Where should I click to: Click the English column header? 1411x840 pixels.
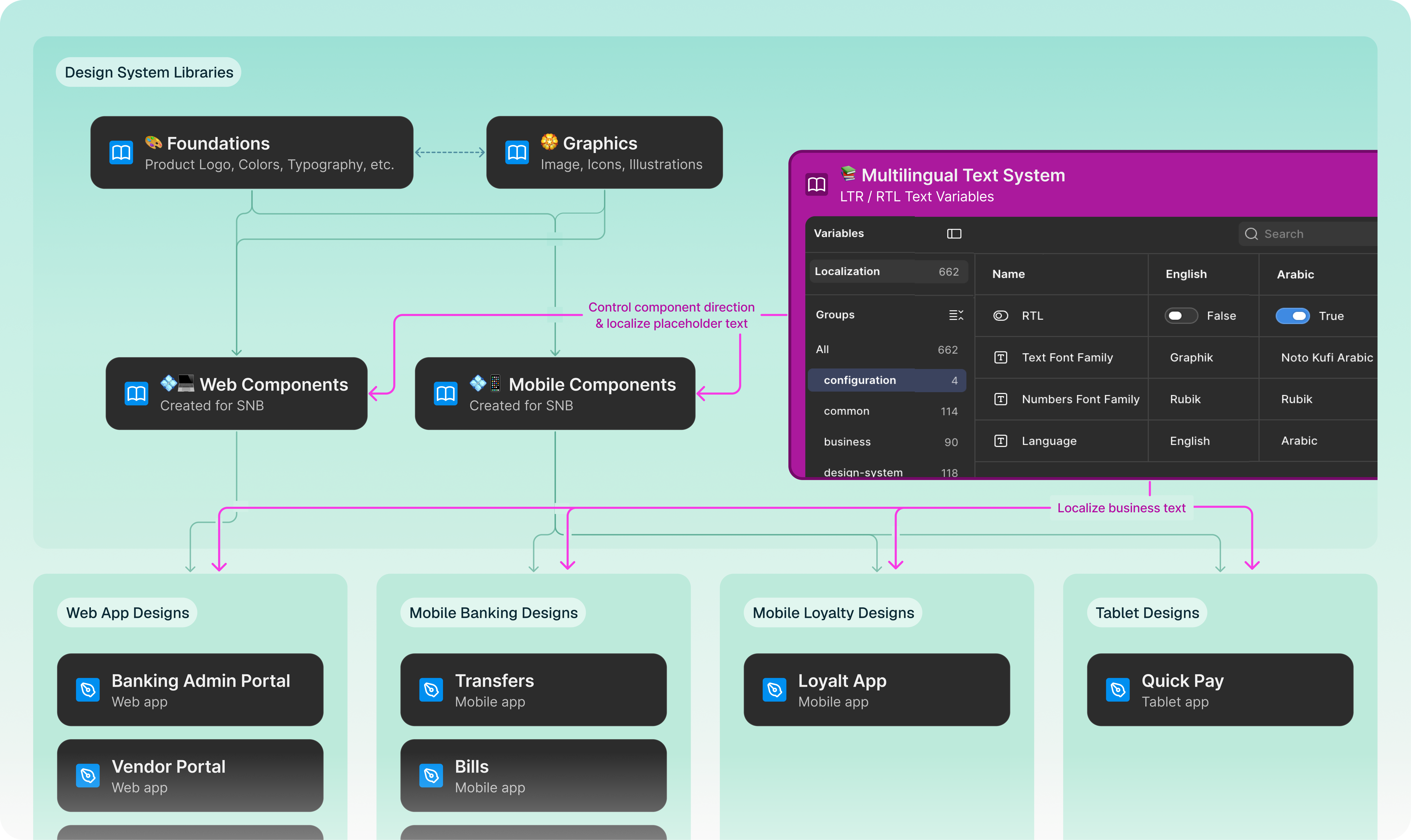(1186, 275)
